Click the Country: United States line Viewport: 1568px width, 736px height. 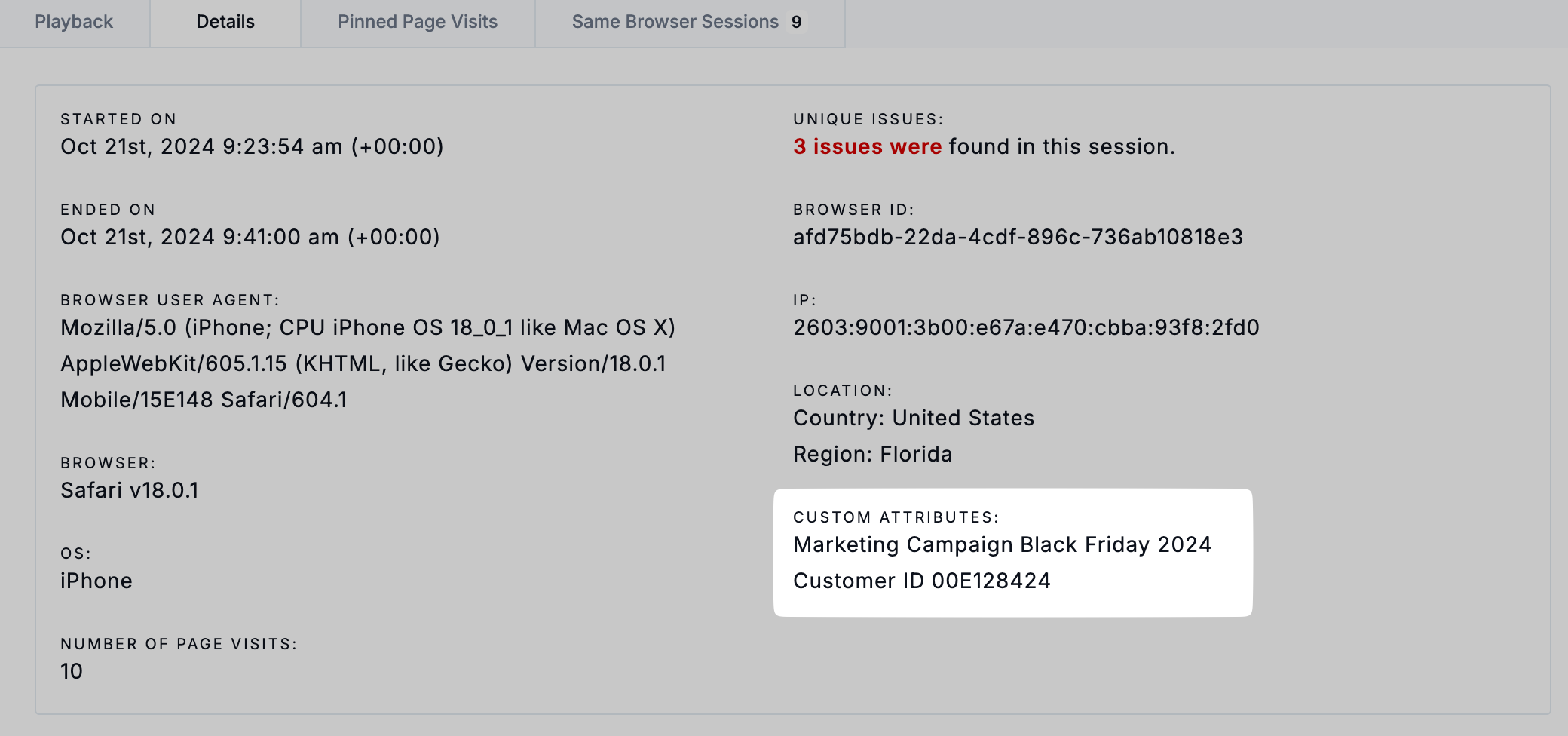coord(914,418)
